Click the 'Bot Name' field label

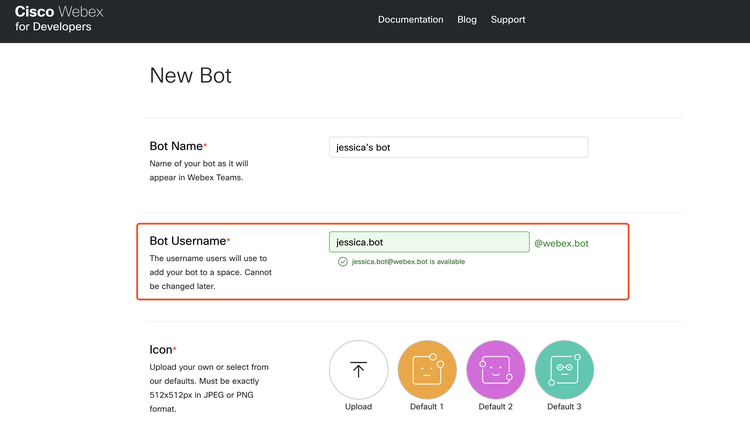(x=176, y=146)
